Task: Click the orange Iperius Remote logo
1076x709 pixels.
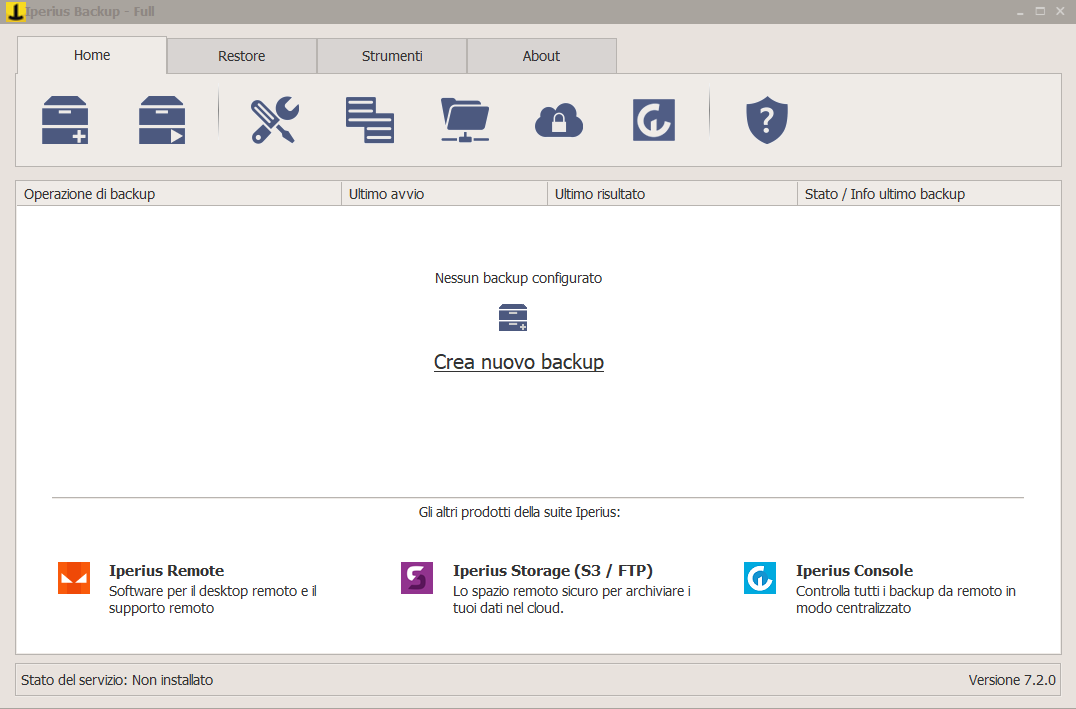Action: click(74, 578)
